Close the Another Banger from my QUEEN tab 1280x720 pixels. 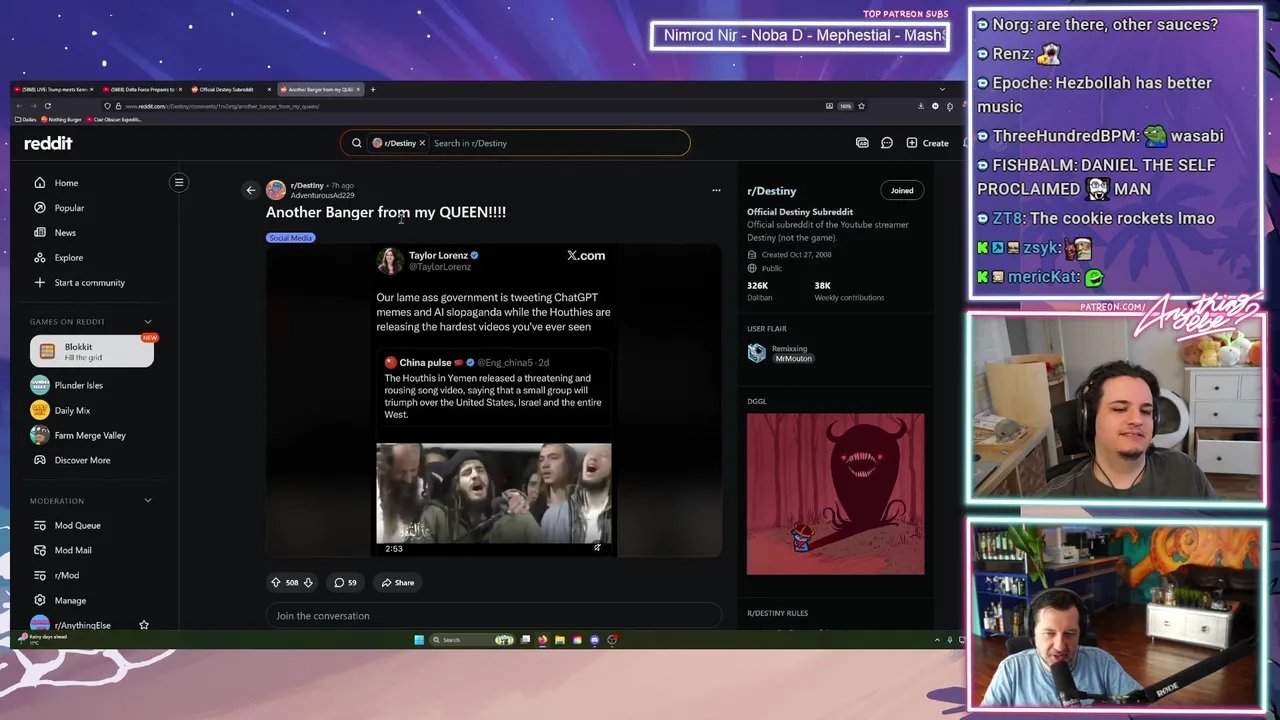point(358,89)
